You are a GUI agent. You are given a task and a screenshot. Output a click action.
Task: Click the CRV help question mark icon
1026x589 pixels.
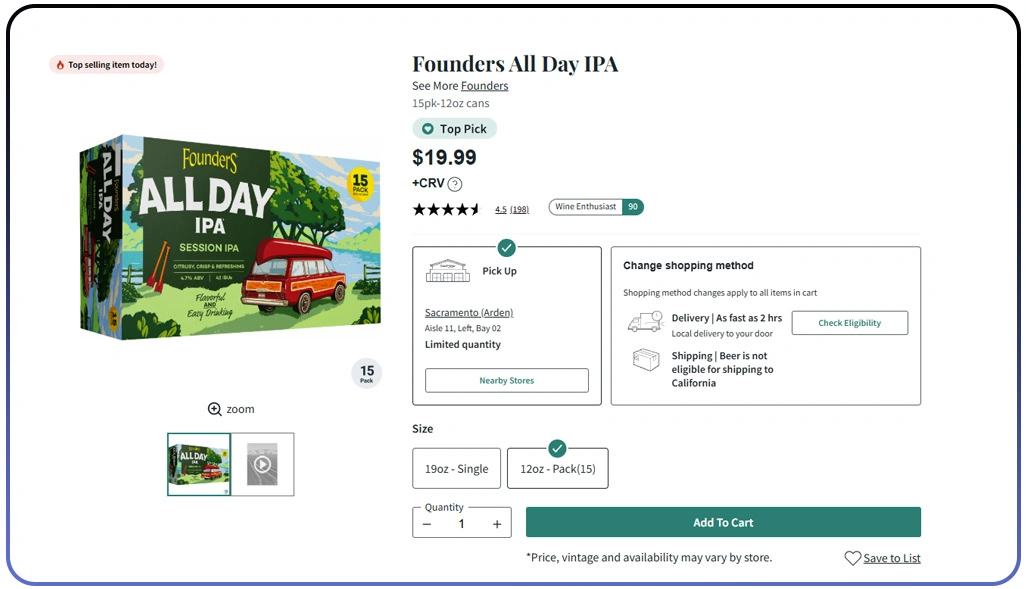click(455, 184)
